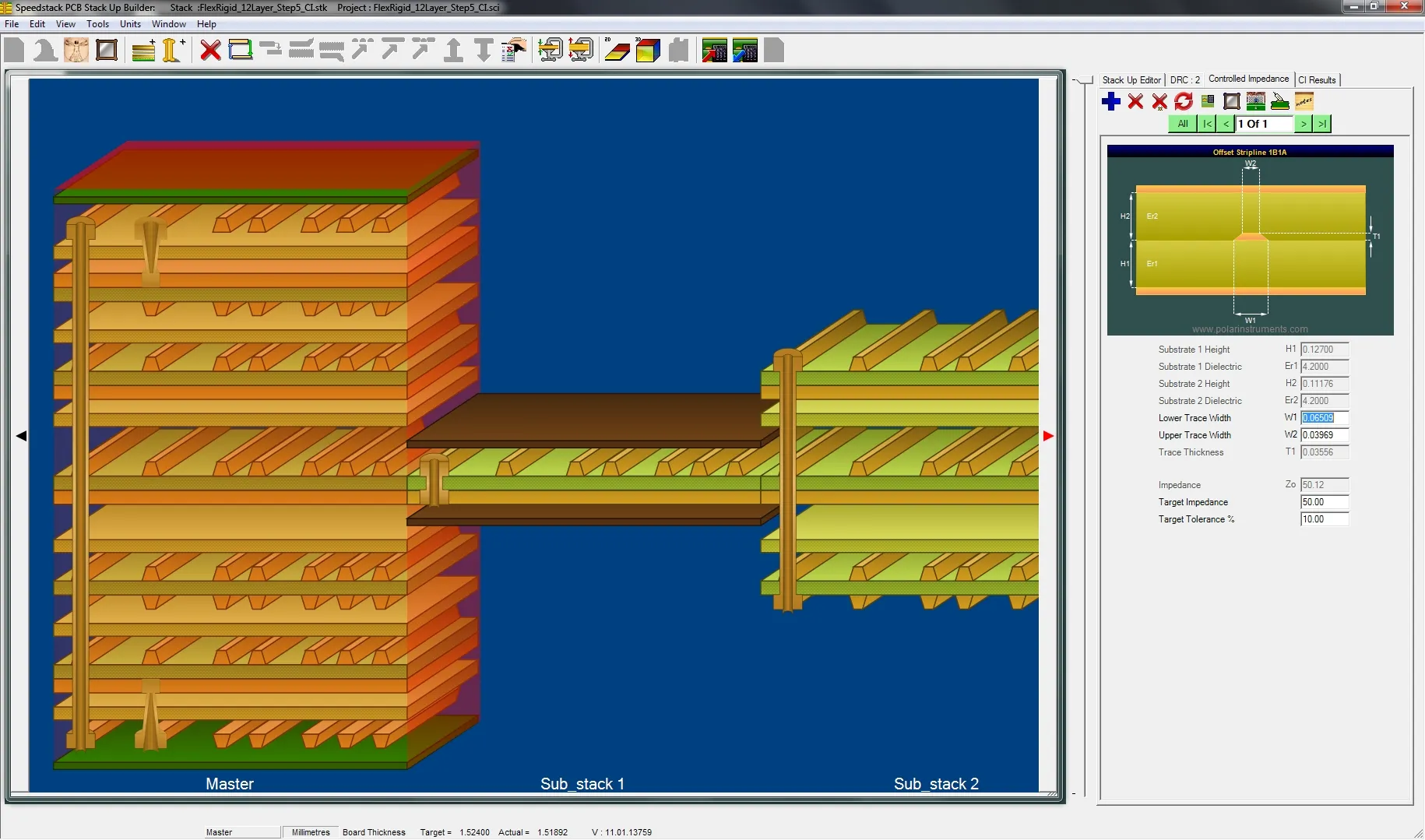
Task: Click the stack-with-plus add layer icon
Action: 143,50
